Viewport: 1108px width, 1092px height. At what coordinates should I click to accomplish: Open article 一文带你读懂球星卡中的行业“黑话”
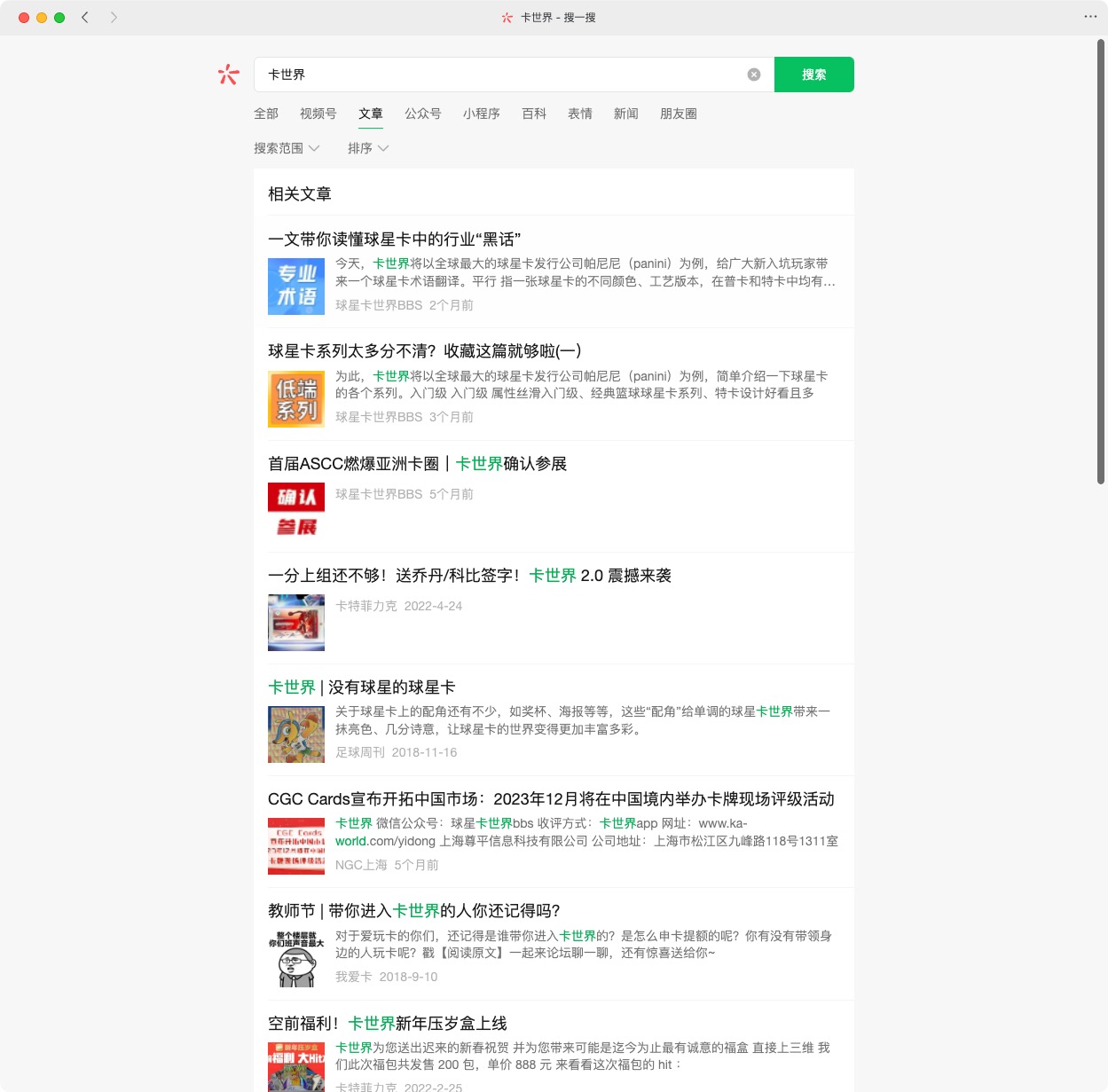coord(394,239)
